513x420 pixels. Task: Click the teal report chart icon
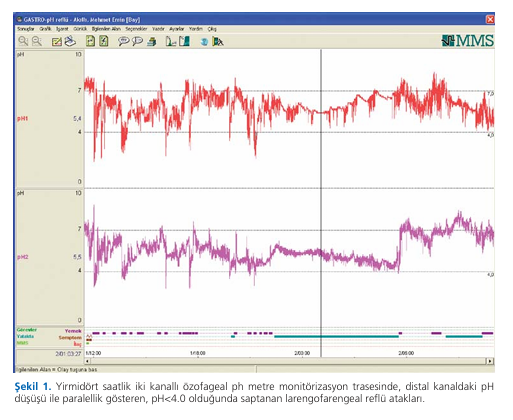click(184, 41)
